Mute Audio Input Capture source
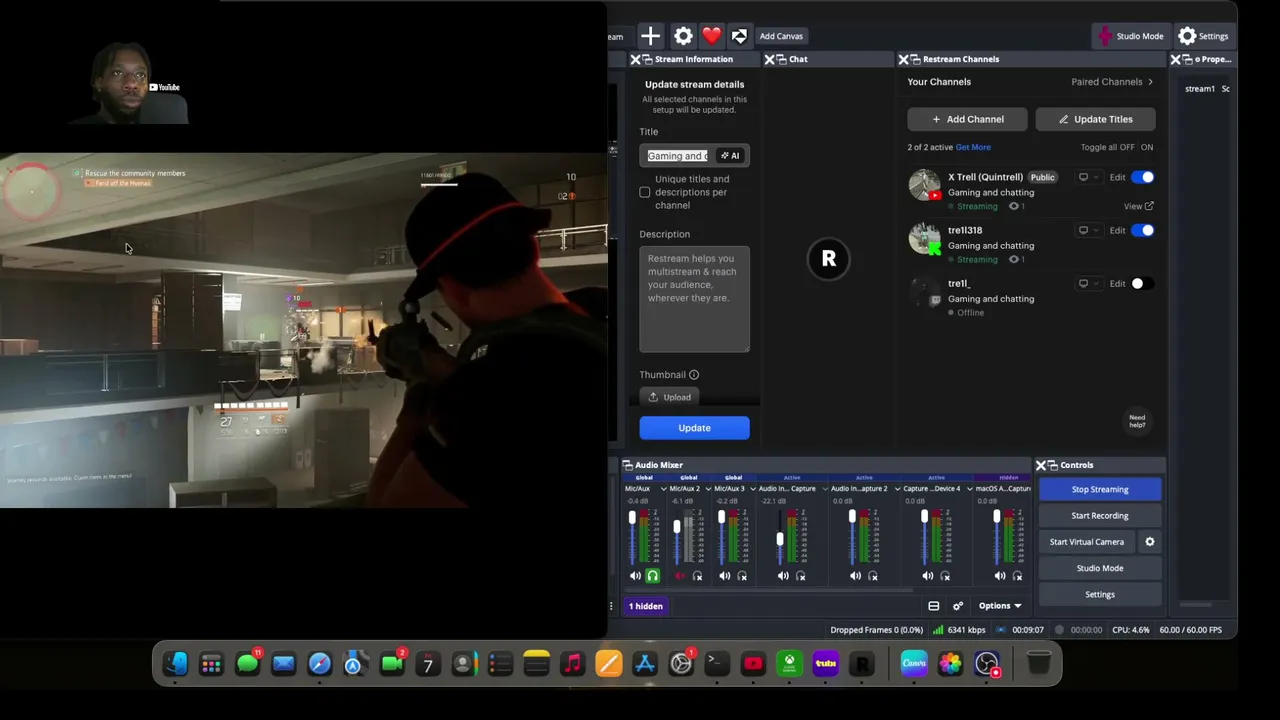Viewport: 1280px width, 720px height. 783,576
